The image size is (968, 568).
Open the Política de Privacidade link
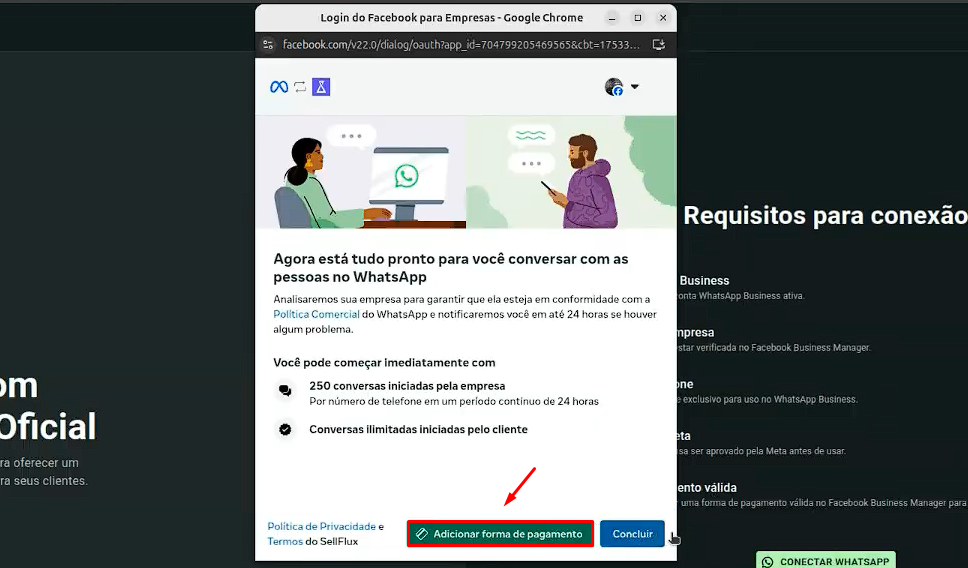(321, 526)
